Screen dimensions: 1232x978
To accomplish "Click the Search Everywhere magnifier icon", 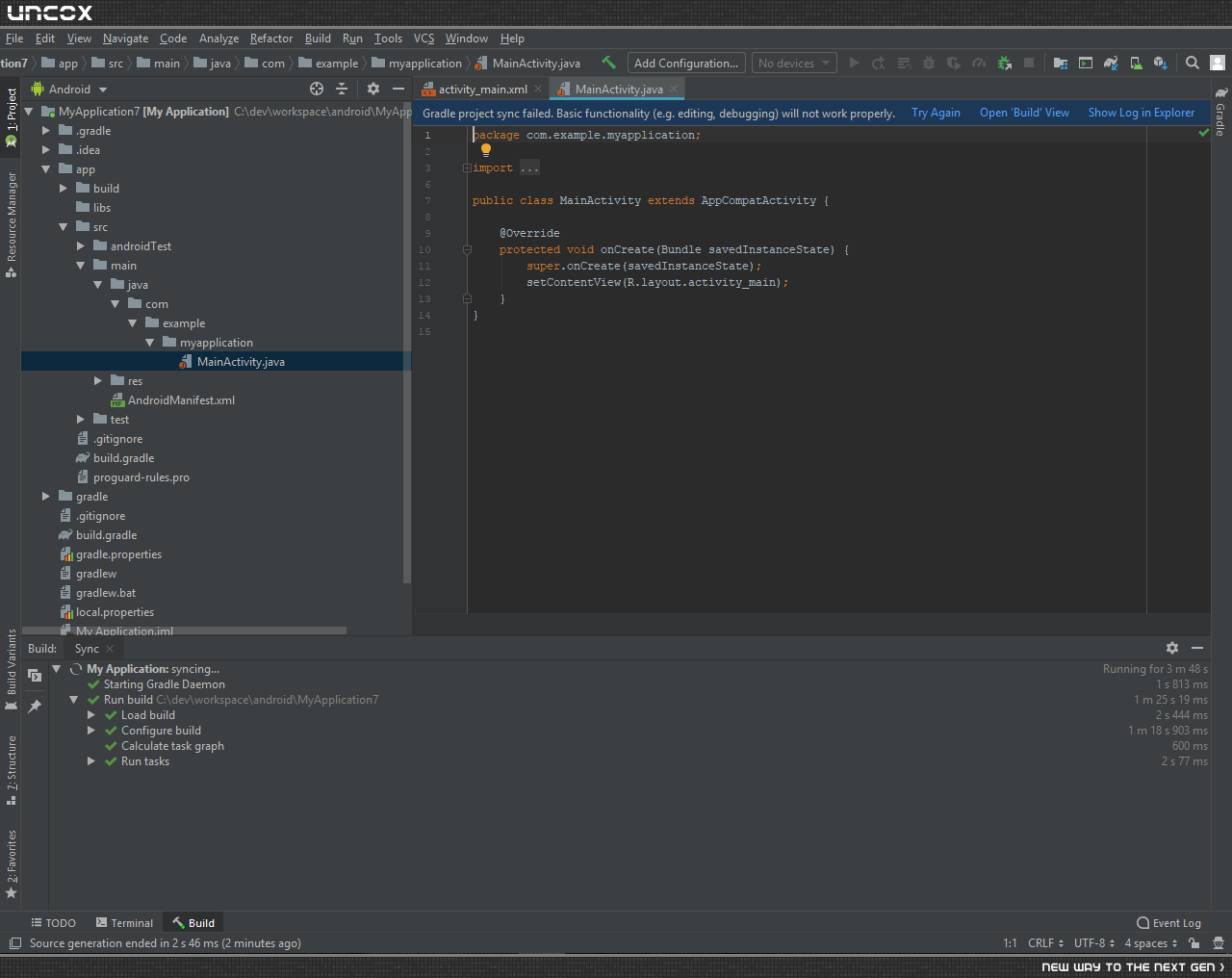I will click(x=1193, y=63).
